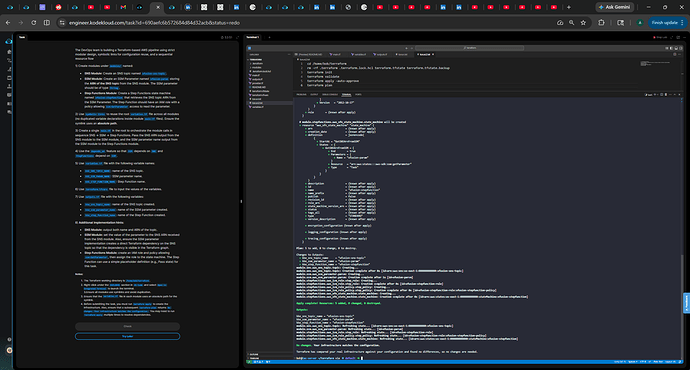Click the Try Later button
The image size is (690, 370).
(x=127, y=336)
